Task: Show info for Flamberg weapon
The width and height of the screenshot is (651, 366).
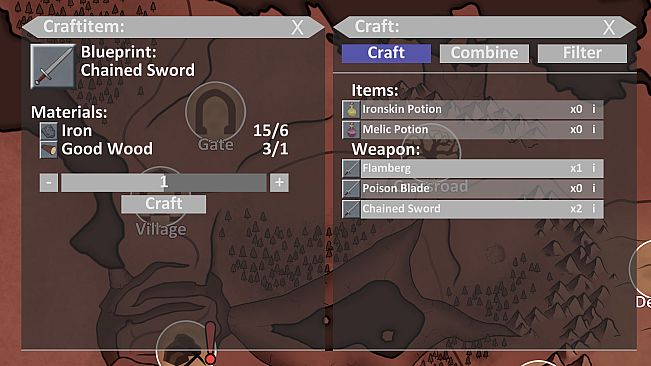Action: pos(594,168)
